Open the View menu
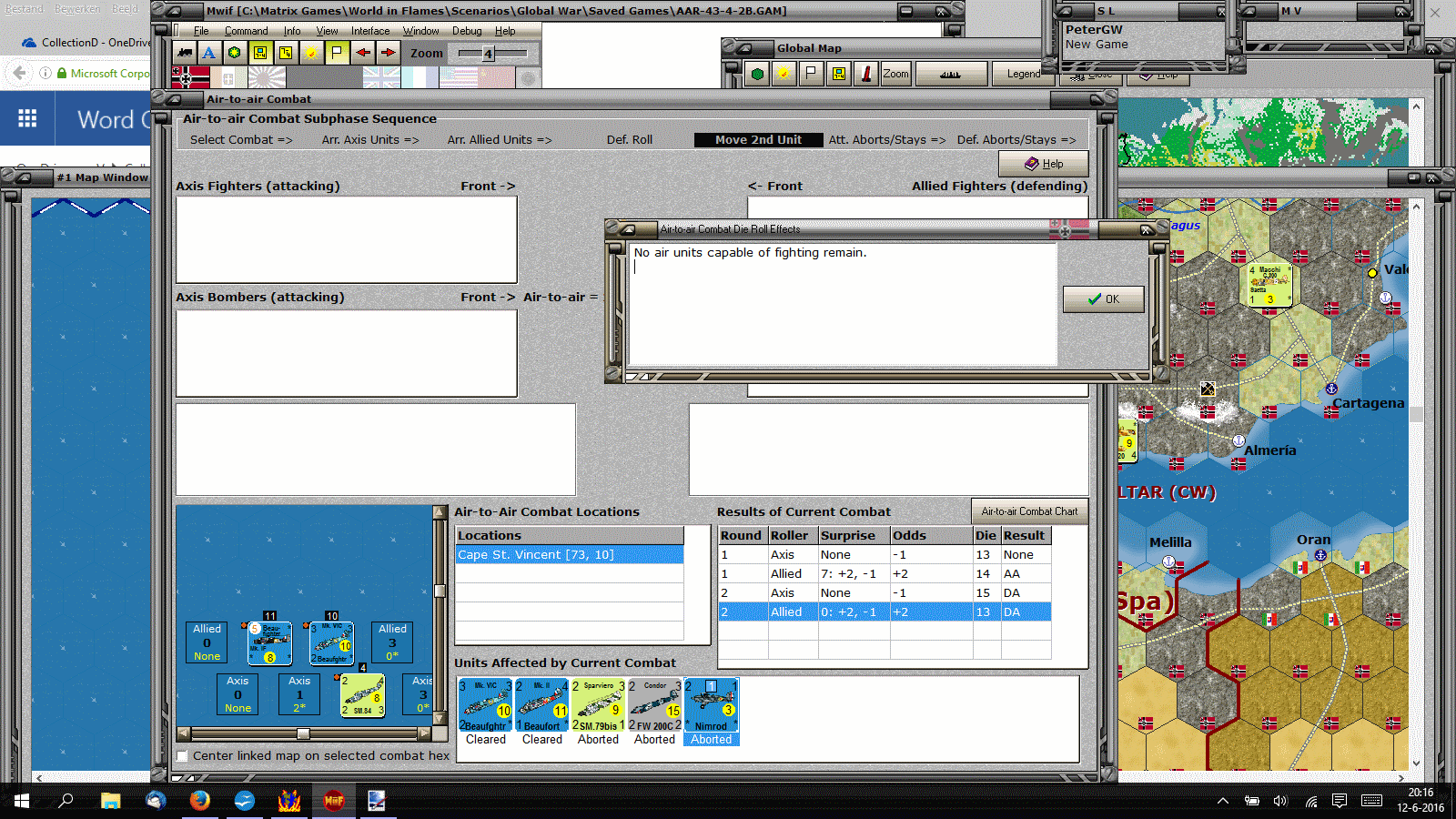The image size is (1456, 819). click(x=327, y=31)
